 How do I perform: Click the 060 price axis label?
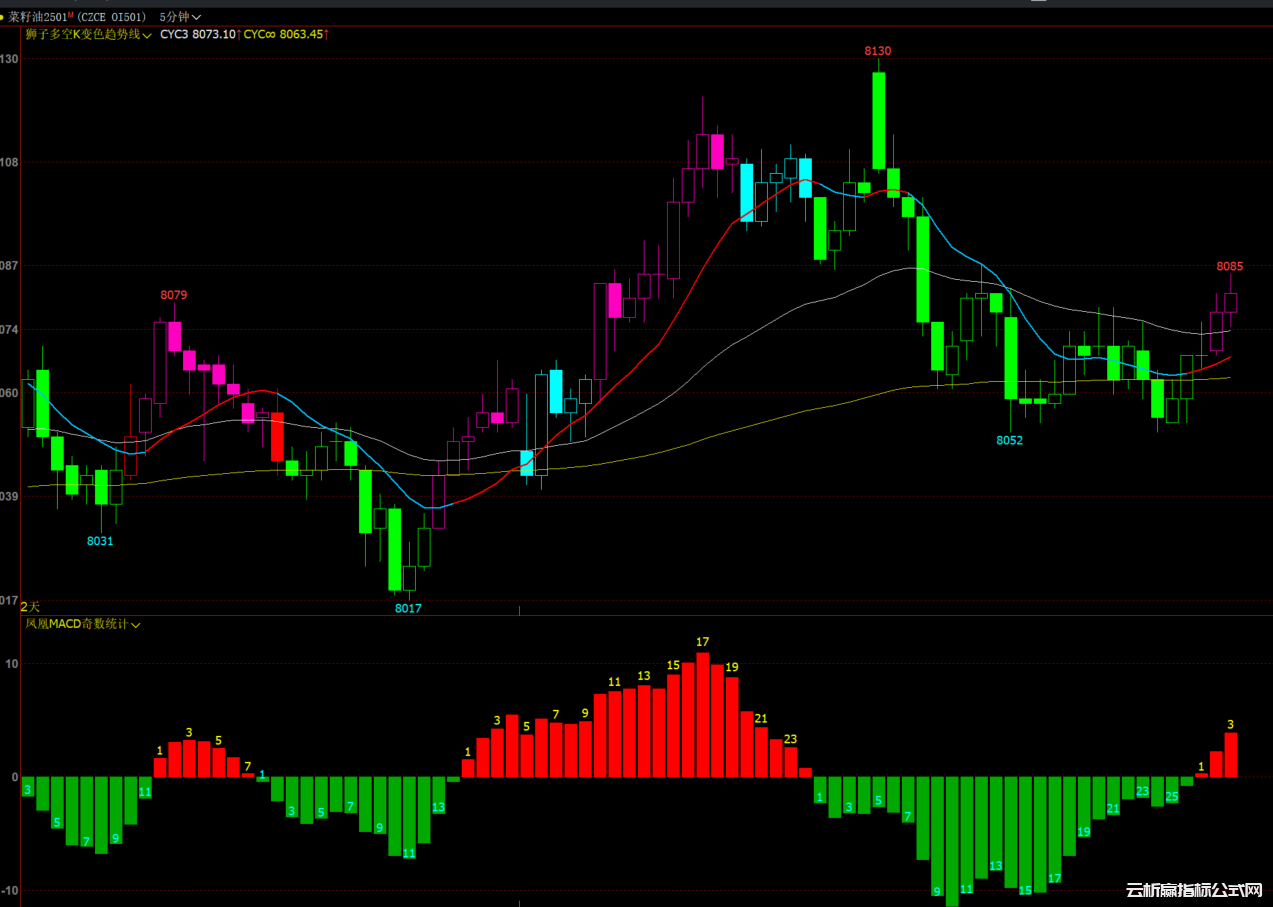click(10, 393)
